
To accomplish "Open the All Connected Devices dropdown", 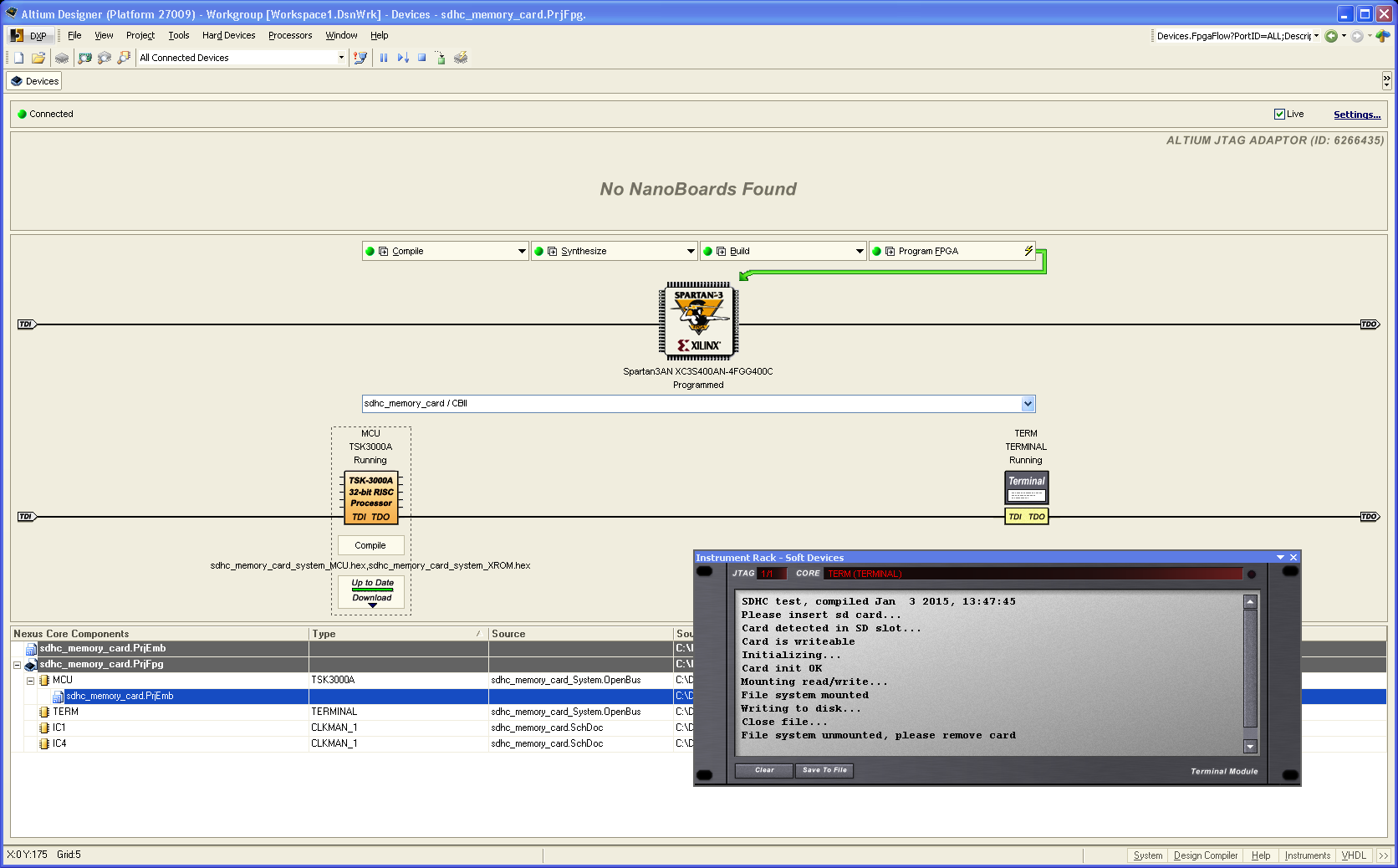I will click(x=341, y=58).
